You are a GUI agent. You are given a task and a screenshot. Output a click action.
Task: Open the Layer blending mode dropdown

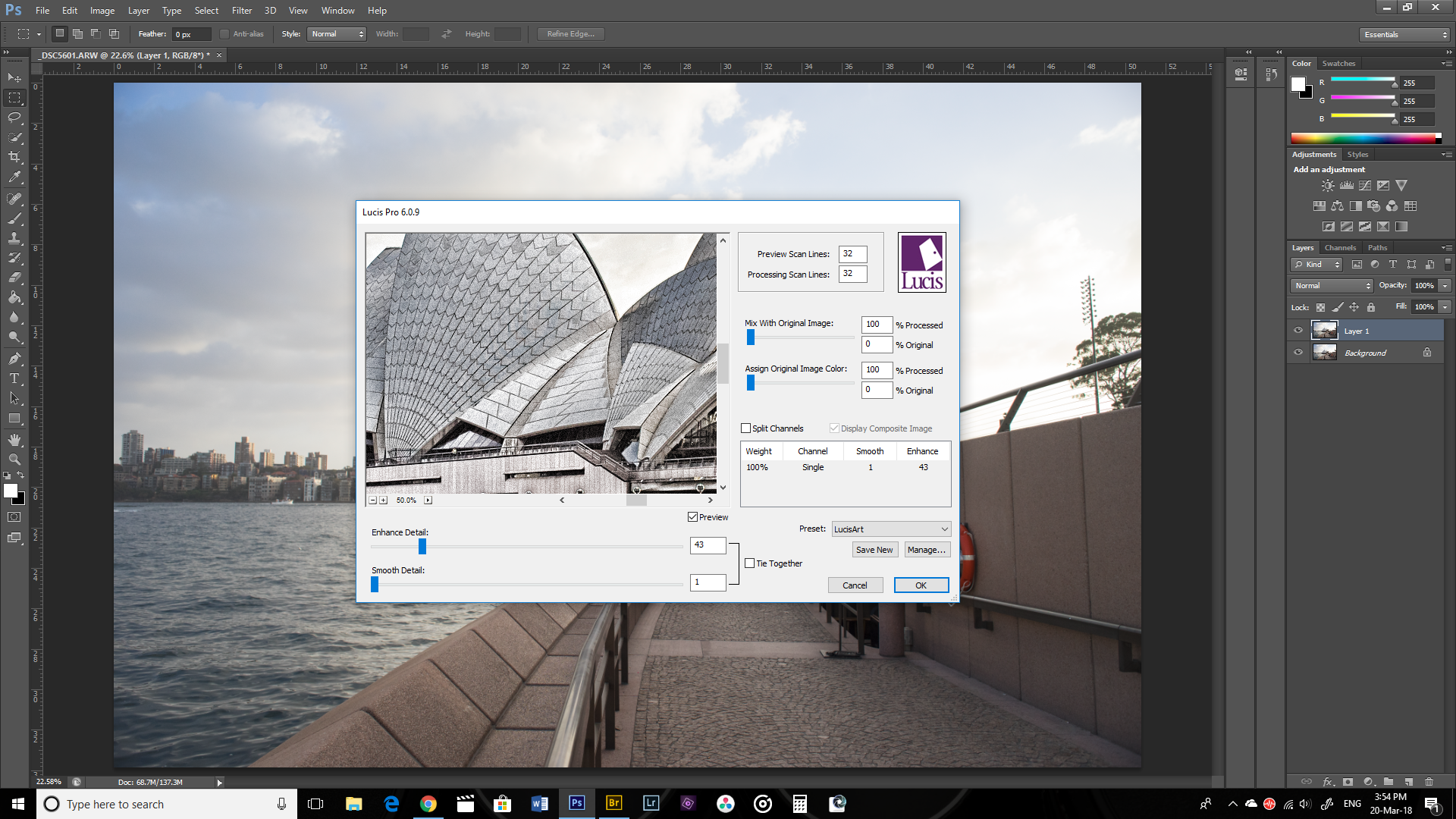tap(1330, 285)
